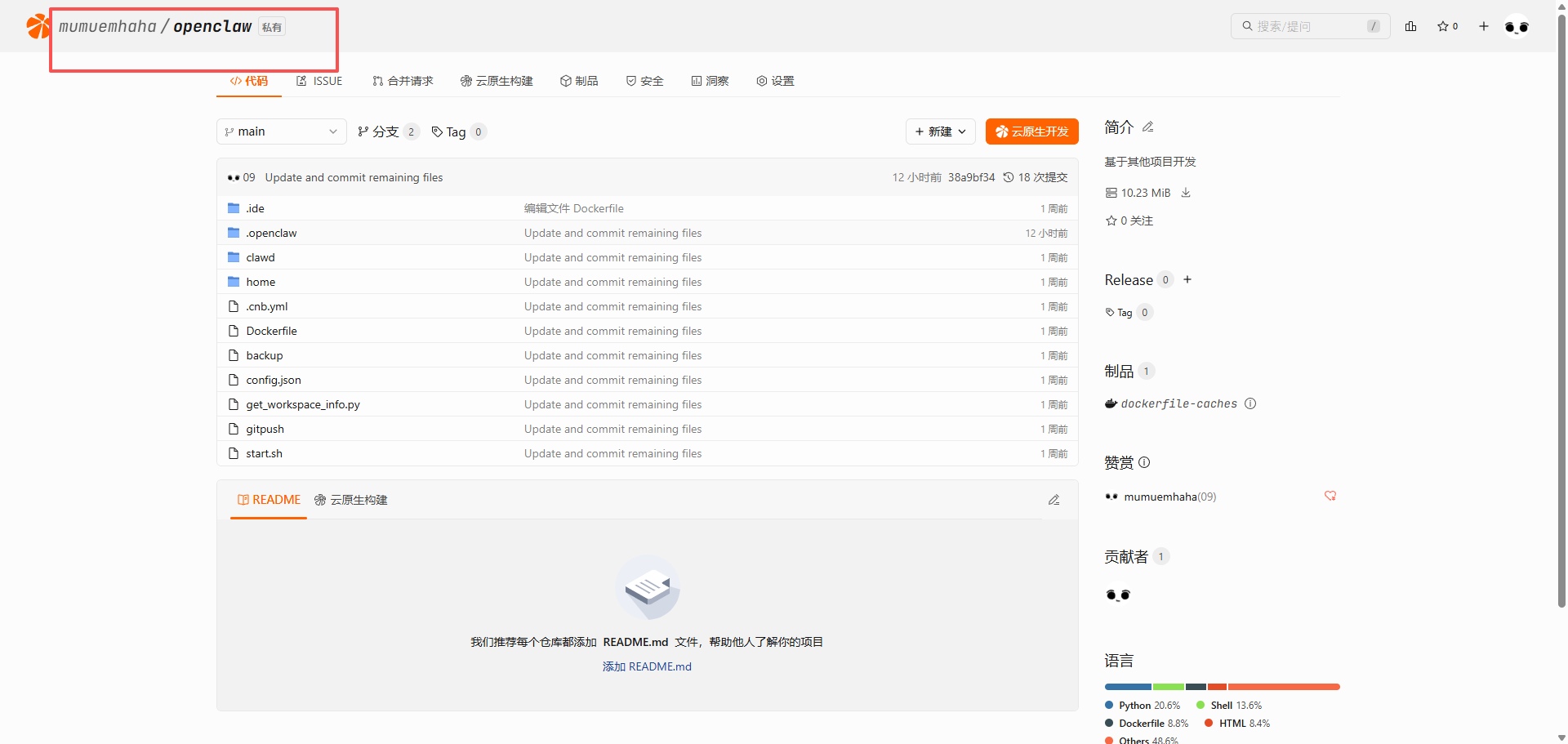This screenshot has height=744, width=1568.
Task: Star the repository via 0 关注
Action: coord(1129,221)
